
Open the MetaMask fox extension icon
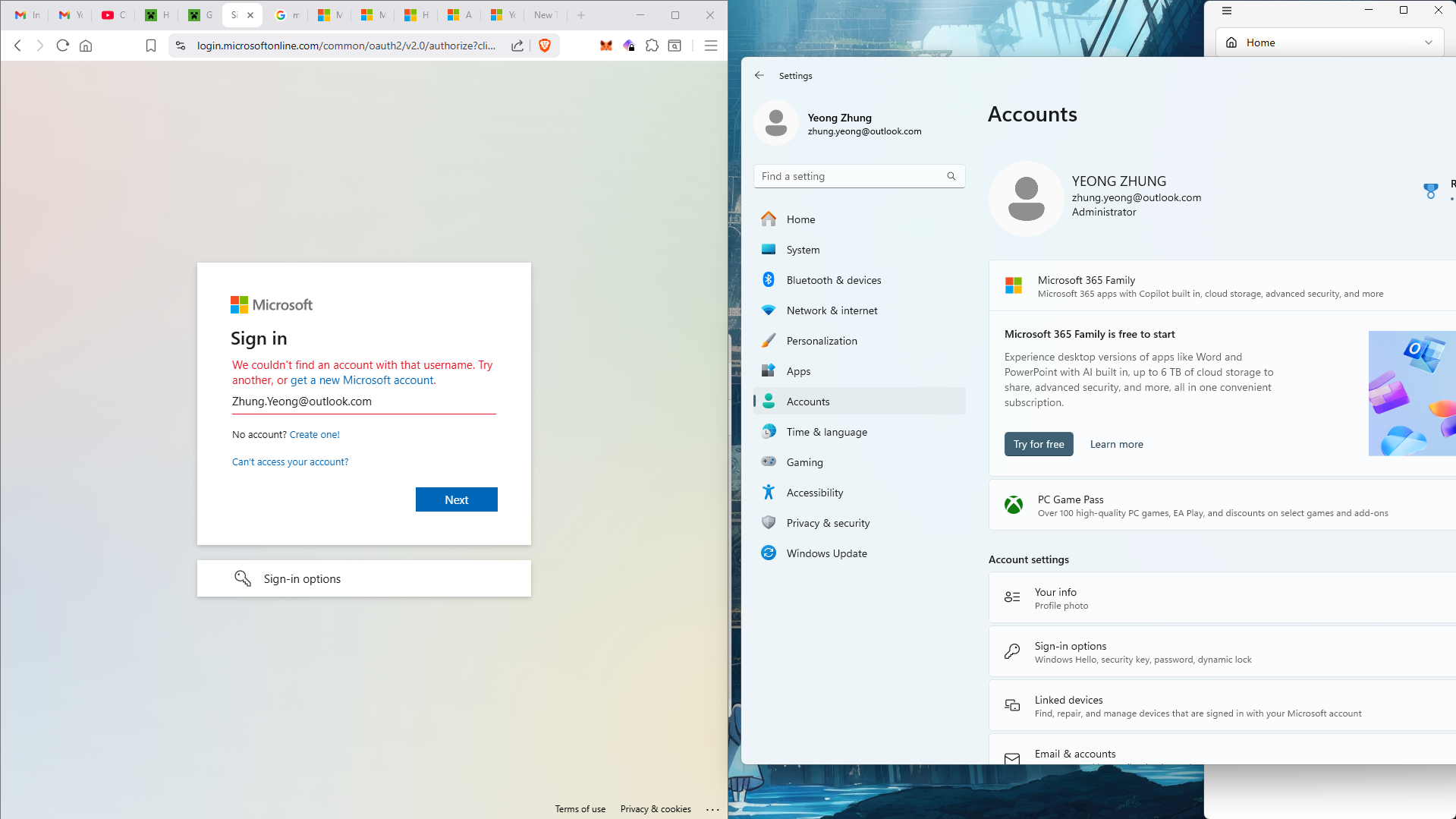point(606,46)
